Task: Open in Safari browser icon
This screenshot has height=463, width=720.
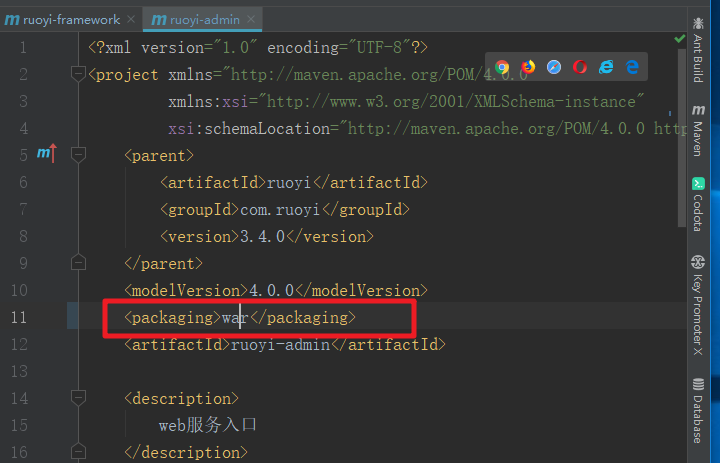Action: [554, 67]
